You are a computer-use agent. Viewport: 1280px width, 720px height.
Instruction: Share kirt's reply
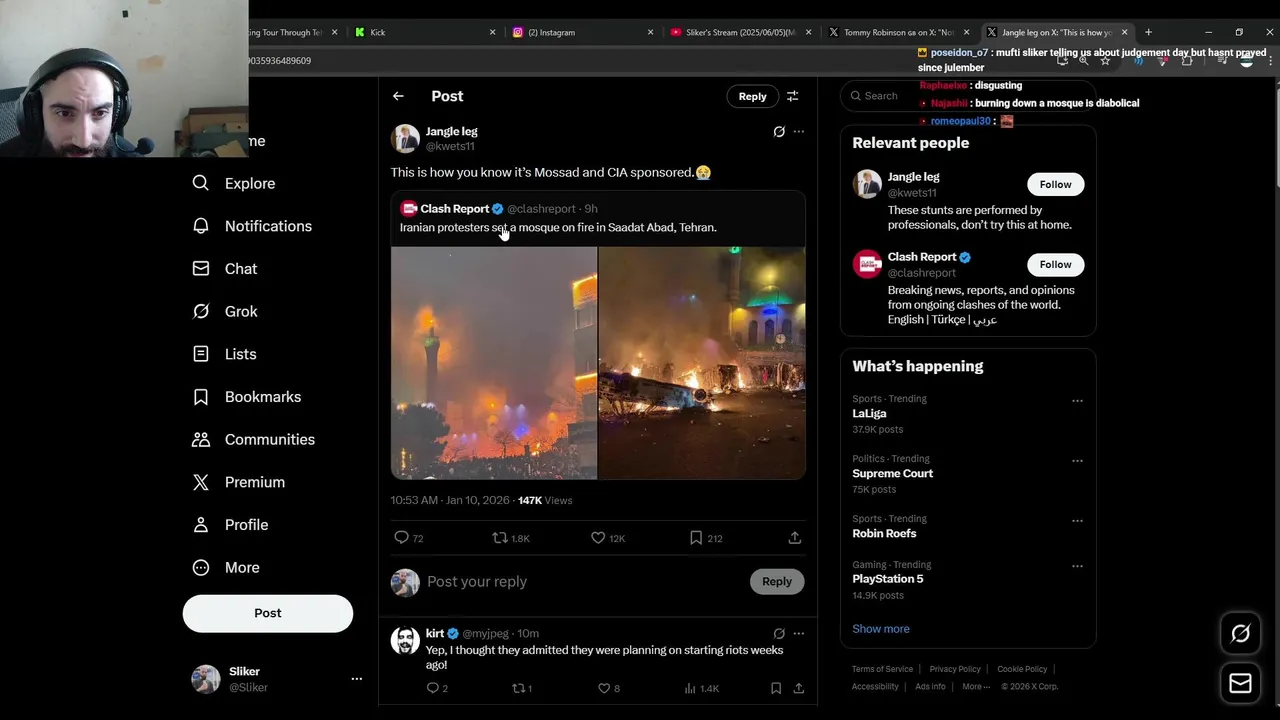(799, 688)
